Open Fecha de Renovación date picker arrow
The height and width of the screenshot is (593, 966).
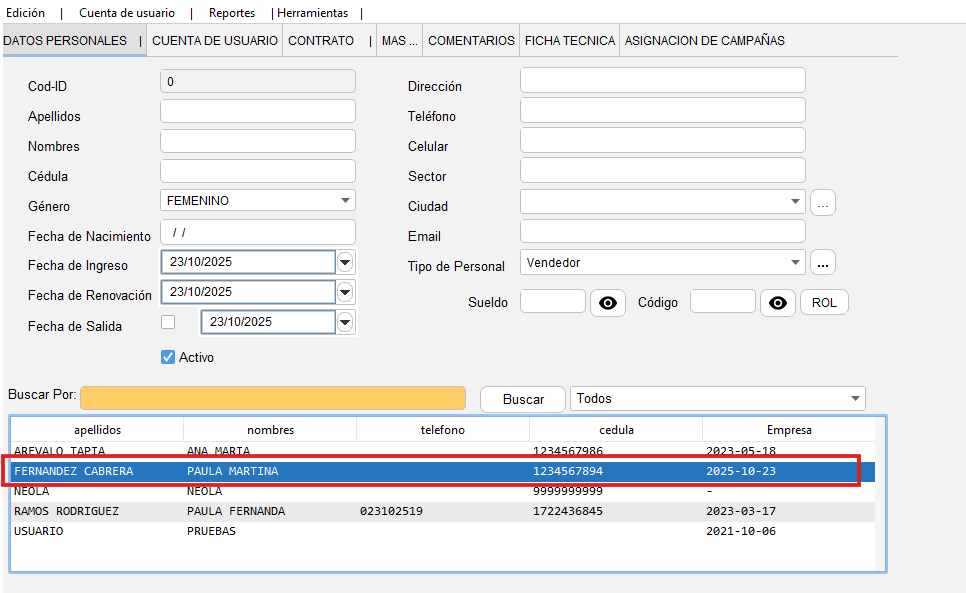point(346,292)
